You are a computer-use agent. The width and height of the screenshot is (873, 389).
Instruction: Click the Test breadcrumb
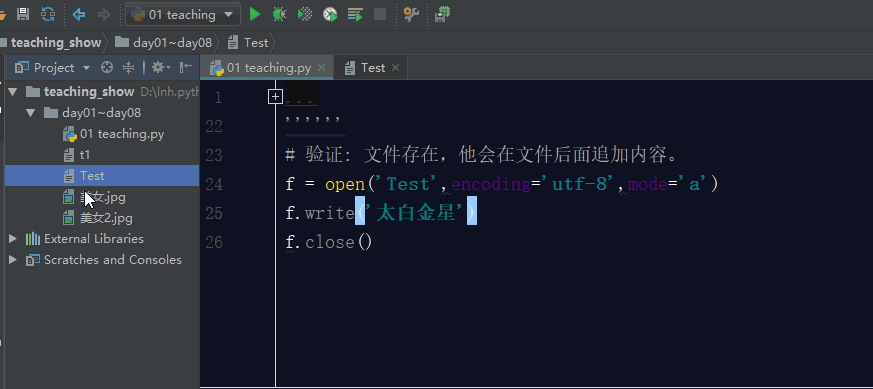click(x=248, y=43)
